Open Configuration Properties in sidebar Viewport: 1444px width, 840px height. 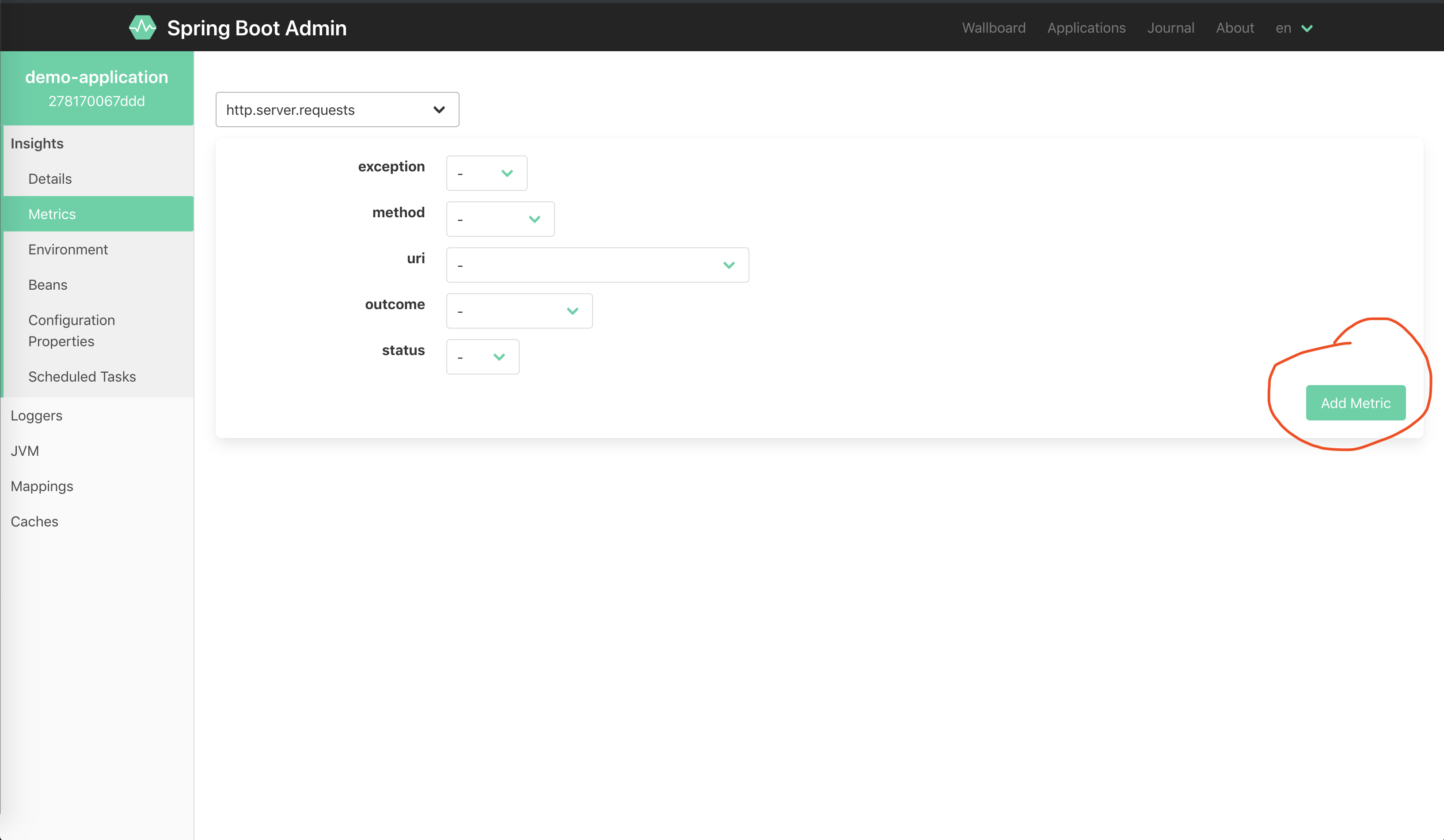coord(72,330)
